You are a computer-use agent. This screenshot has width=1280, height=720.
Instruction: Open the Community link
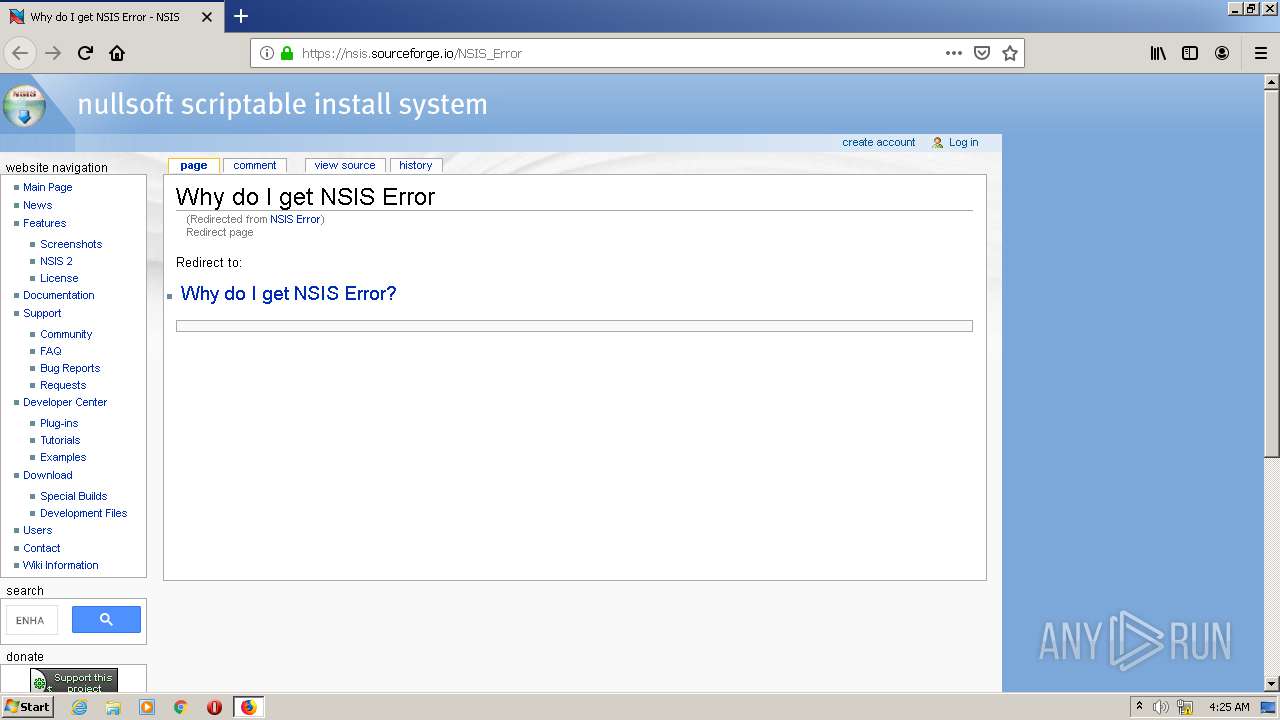tap(66, 334)
